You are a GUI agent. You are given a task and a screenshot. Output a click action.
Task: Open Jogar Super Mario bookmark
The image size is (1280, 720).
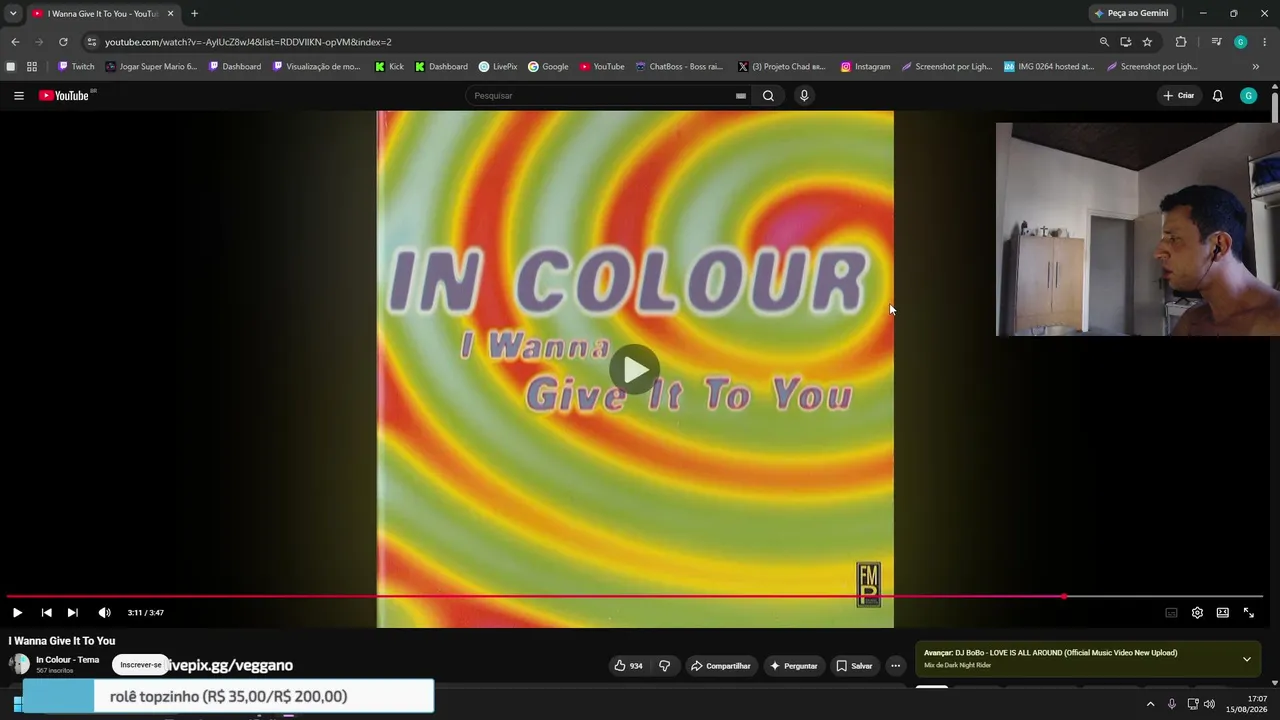pos(152,67)
